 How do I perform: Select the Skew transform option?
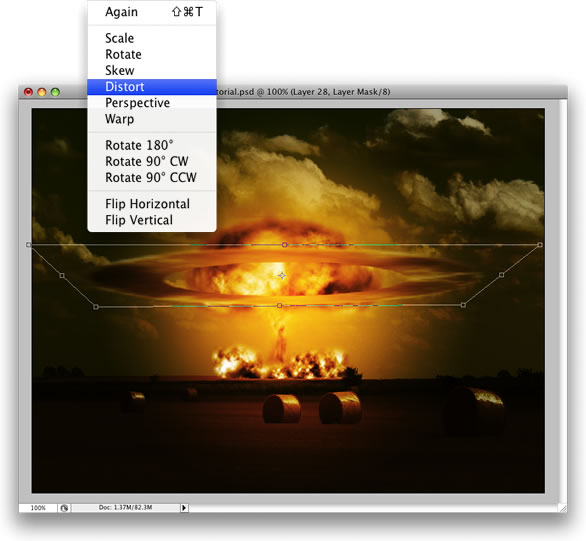tap(152, 71)
